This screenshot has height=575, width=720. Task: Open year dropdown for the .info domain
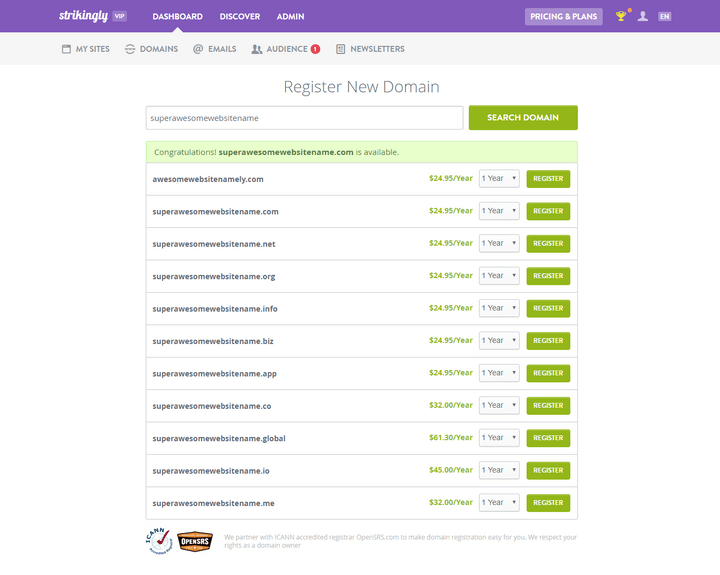tap(499, 308)
